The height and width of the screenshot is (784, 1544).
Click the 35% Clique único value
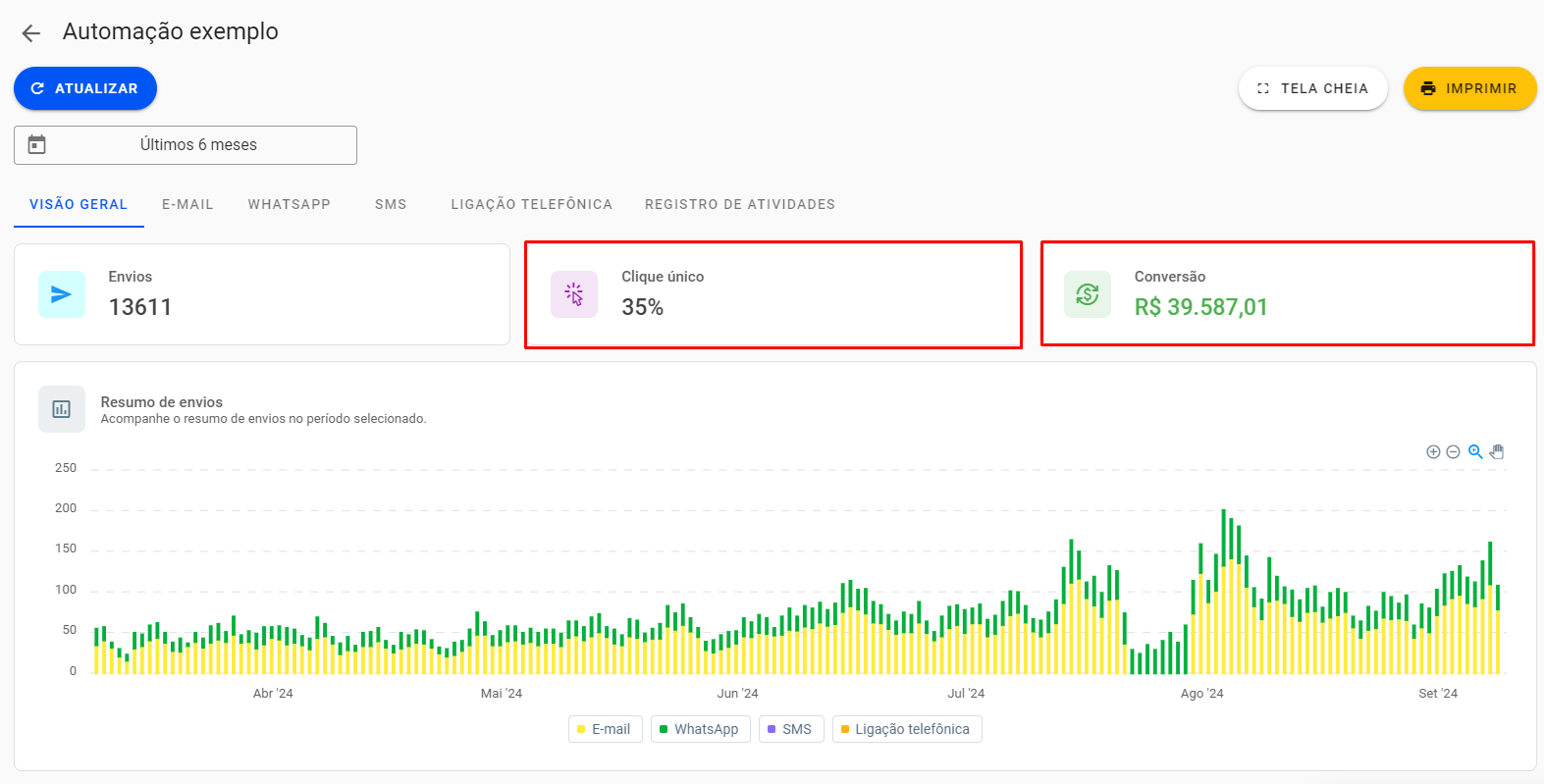point(643,307)
